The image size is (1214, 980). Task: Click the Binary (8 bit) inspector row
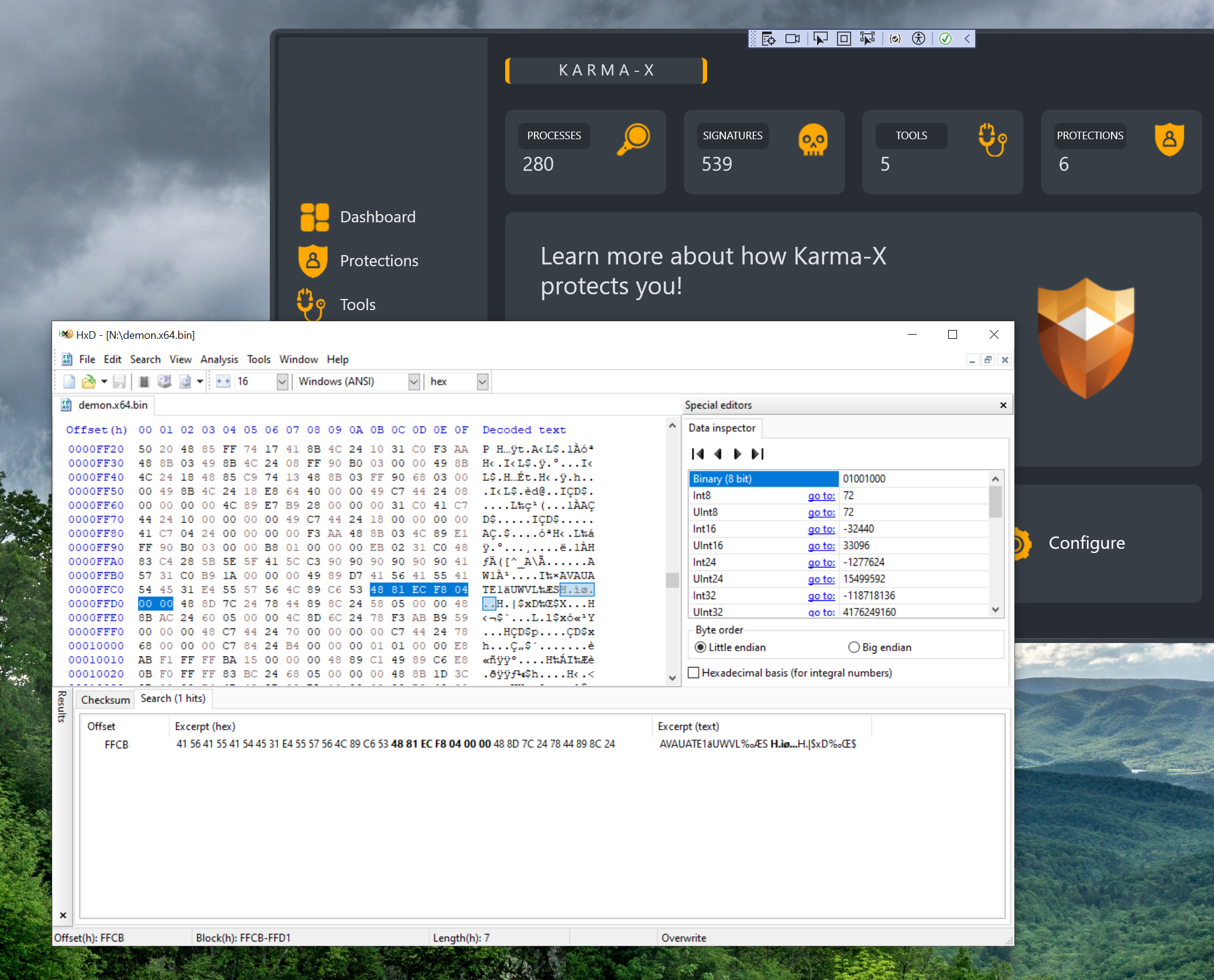pyautogui.click(x=839, y=479)
